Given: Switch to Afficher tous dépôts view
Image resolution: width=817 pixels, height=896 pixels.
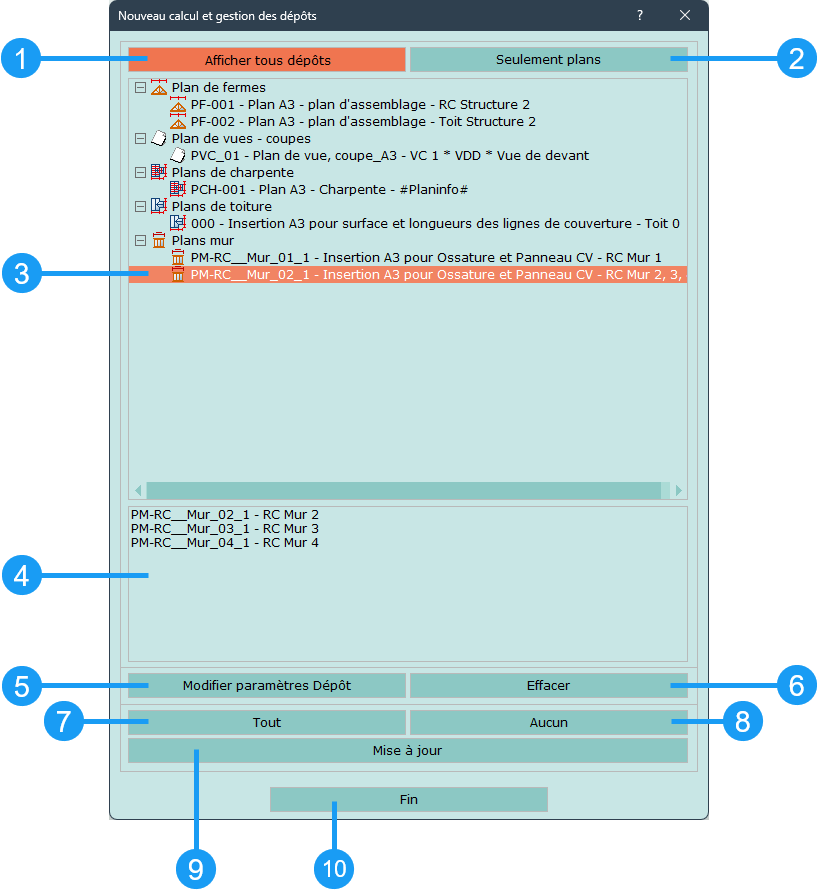Looking at the screenshot, I should pyautogui.click(x=267, y=60).
